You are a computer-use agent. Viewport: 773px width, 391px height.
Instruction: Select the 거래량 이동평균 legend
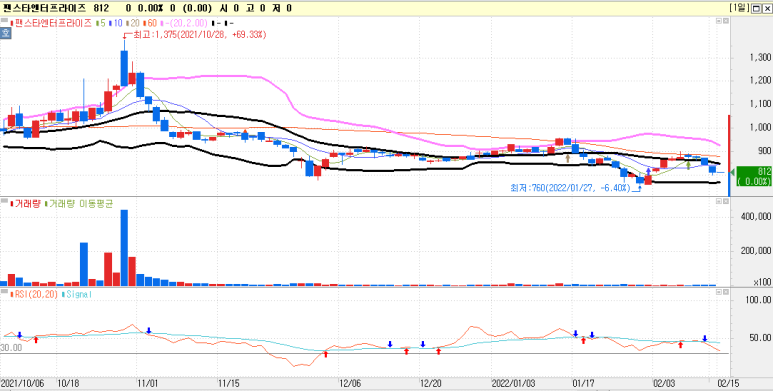pyautogui.click(x=78, y=204)
